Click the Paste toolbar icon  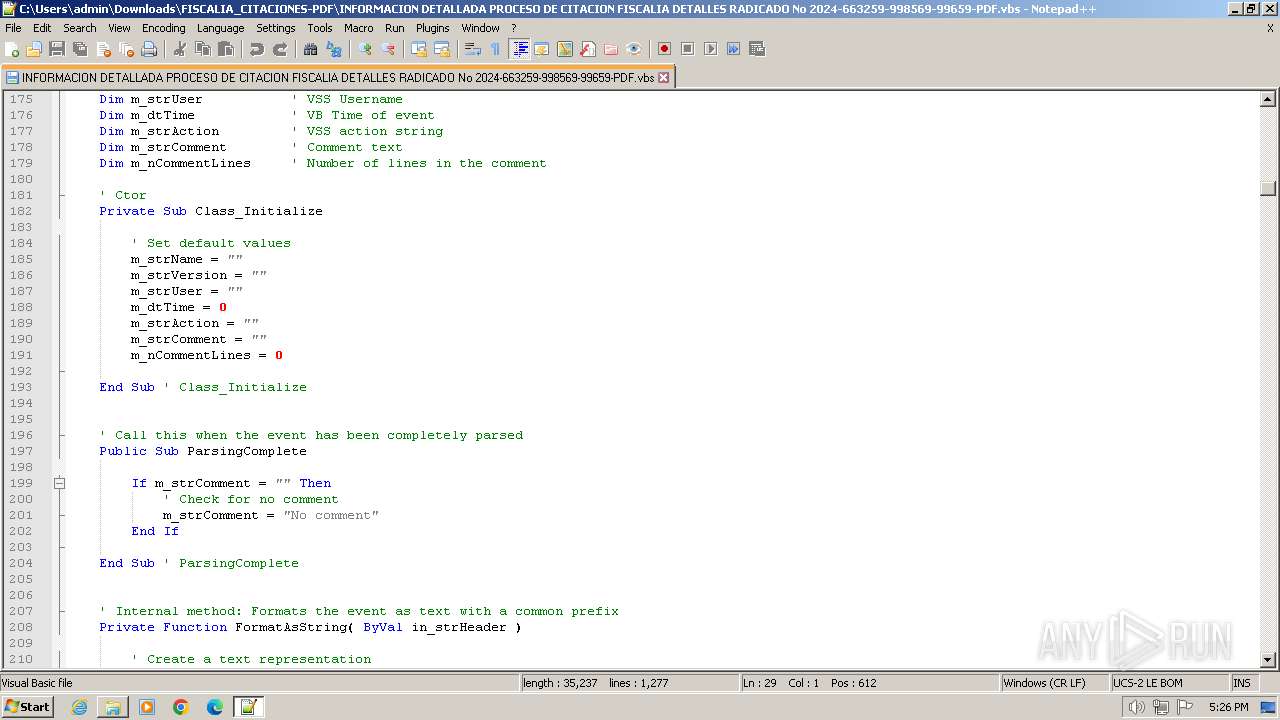pos(226,49)
